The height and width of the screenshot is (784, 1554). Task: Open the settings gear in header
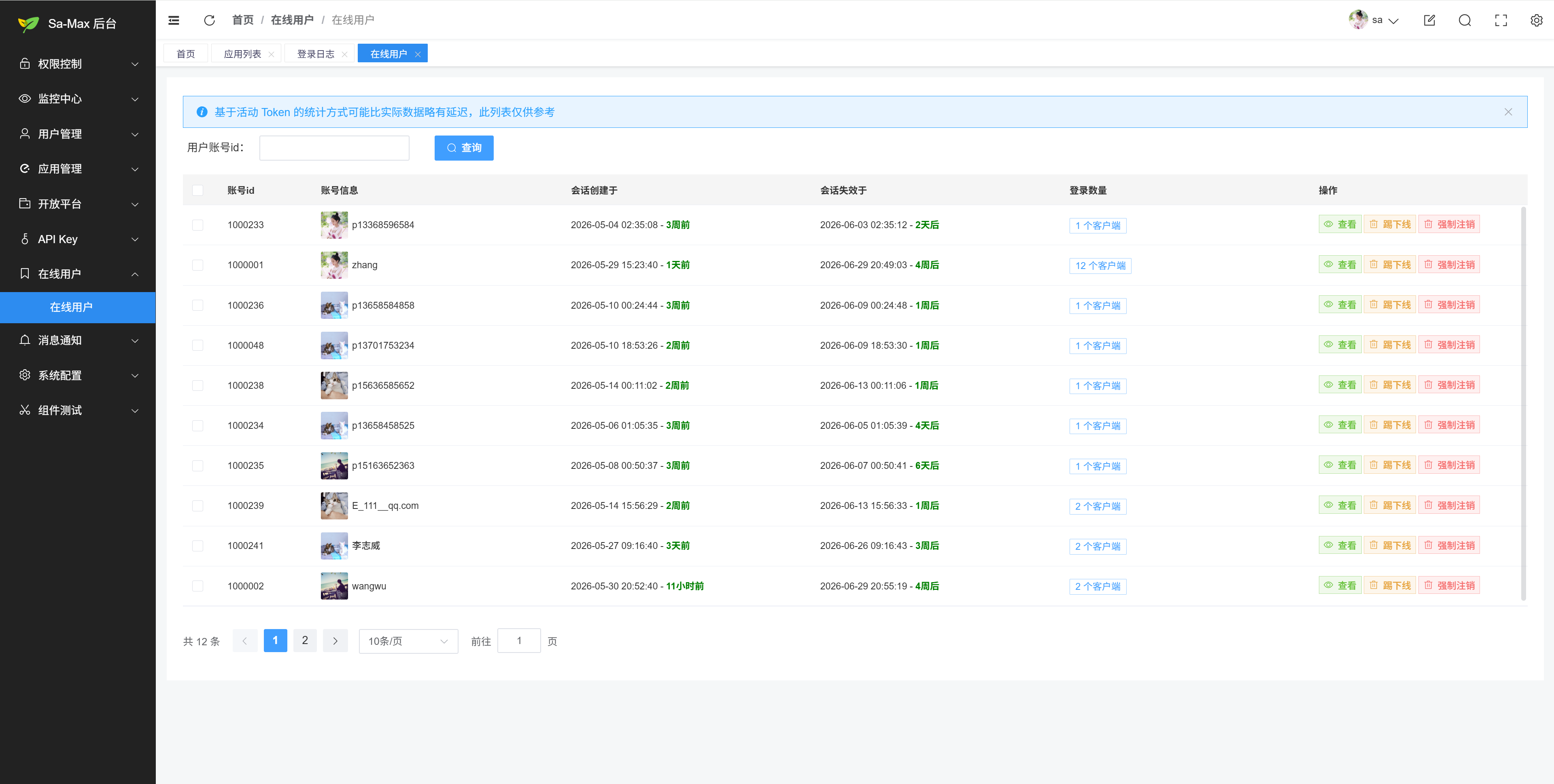point(1537,21)
